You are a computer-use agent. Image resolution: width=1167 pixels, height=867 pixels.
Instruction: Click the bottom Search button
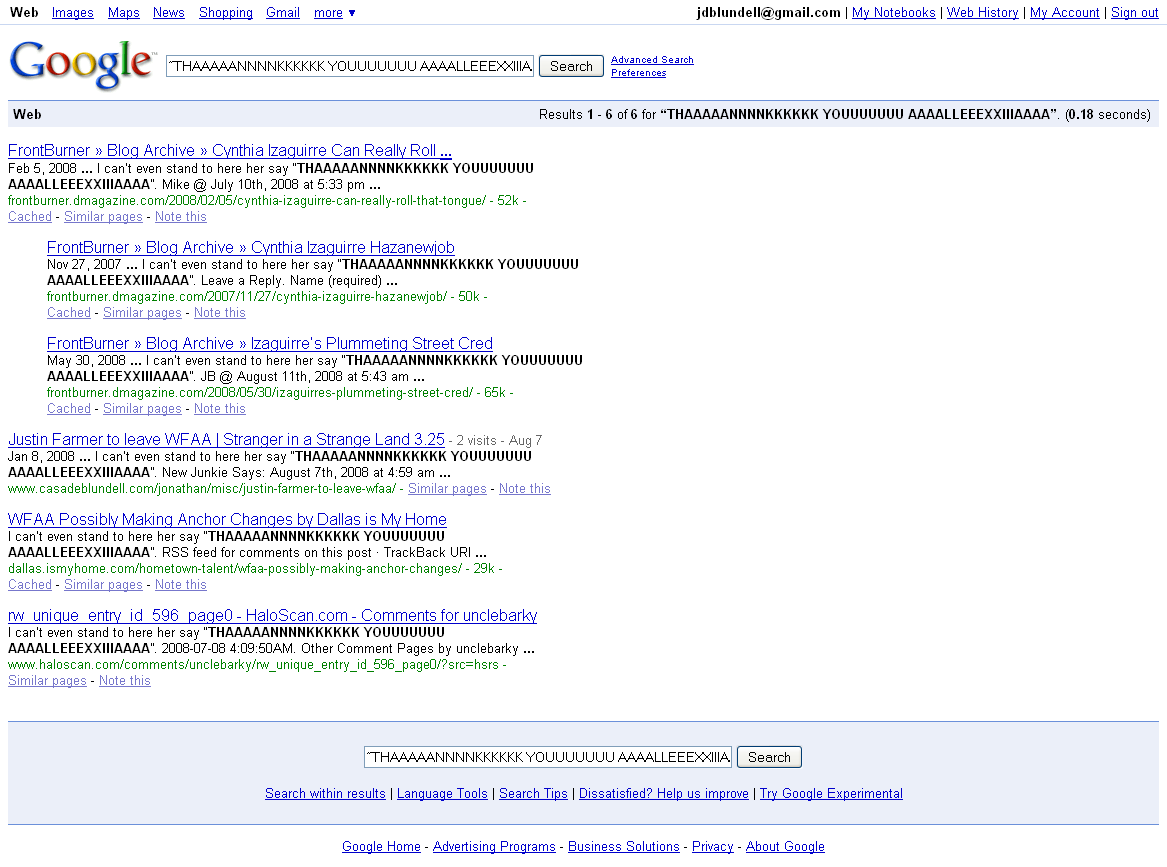coord(769,757)
